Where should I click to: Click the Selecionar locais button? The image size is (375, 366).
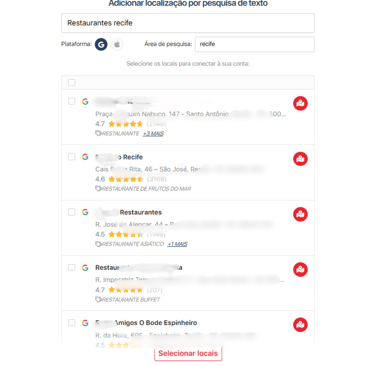(x=188, y=354)
